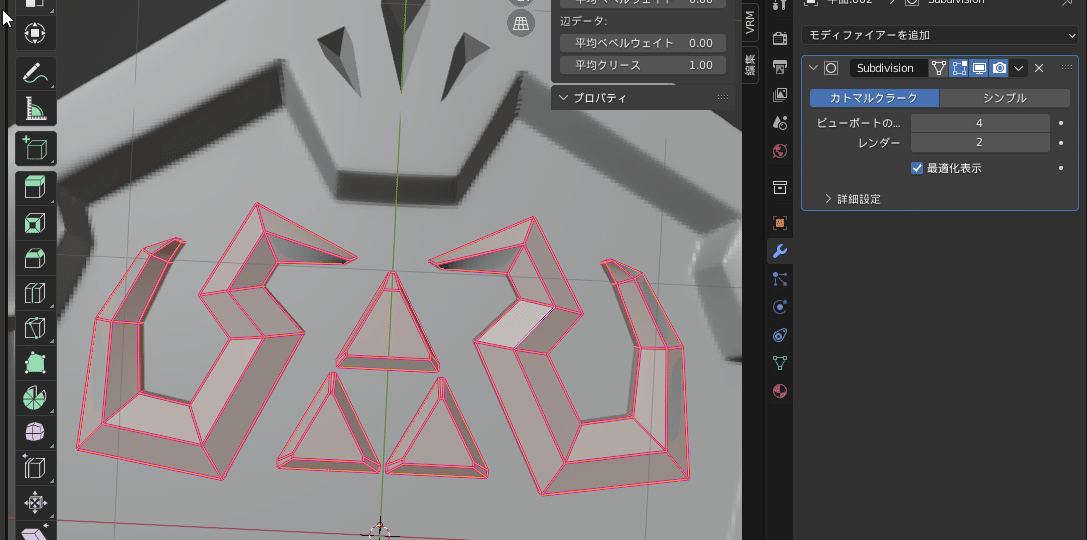Select the Knife tool
Viewport: 1087px width, 540px height.
tap(35, 328)
